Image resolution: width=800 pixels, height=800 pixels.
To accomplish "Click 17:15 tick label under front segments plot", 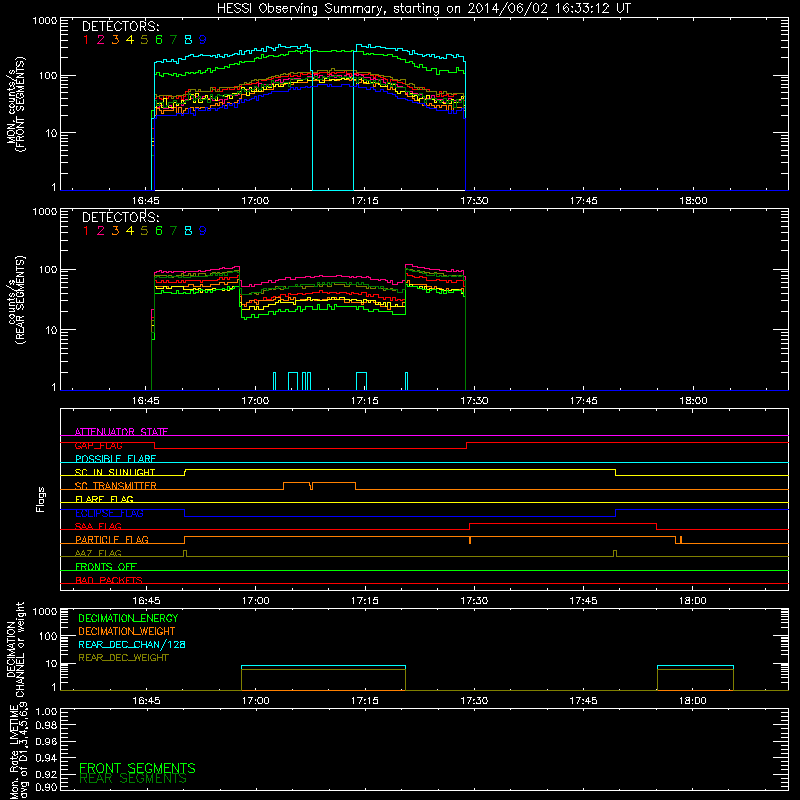I will point(365,201).
